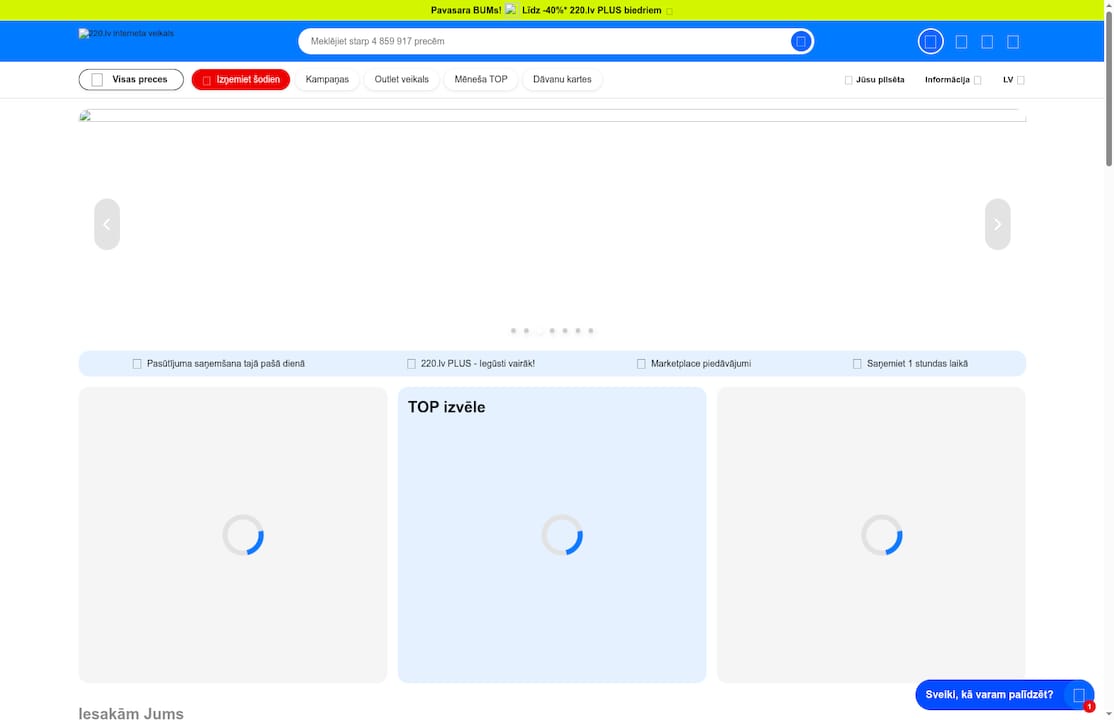Open Mēneša TOP page
This screenshot has width=1114, height=720.
click(481, 80)
